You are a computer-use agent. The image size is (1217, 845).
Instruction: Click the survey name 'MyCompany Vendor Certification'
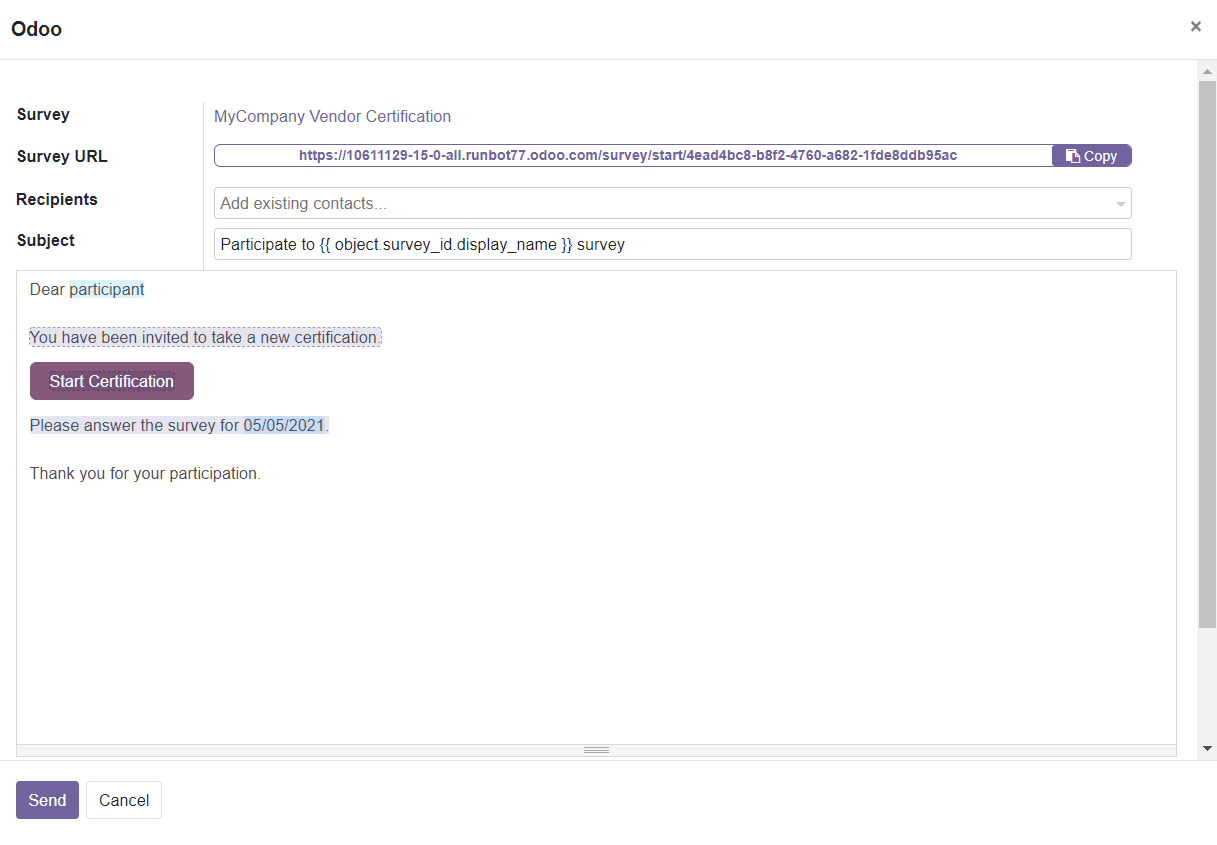[332, 116]
